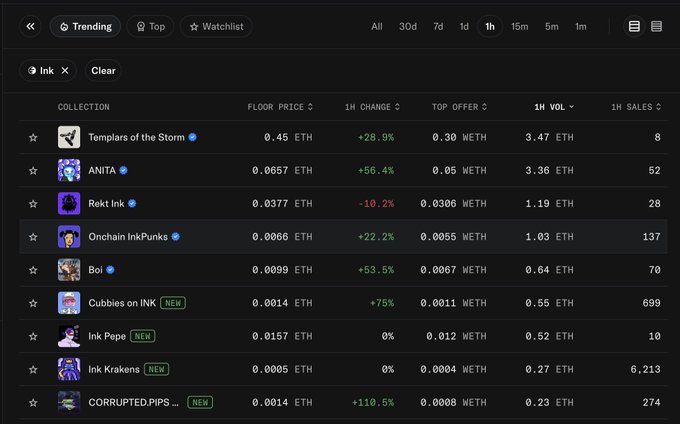680x424 pixels.
Task: Open Cubbies on INK thumbnail
Action: (69, 303)
